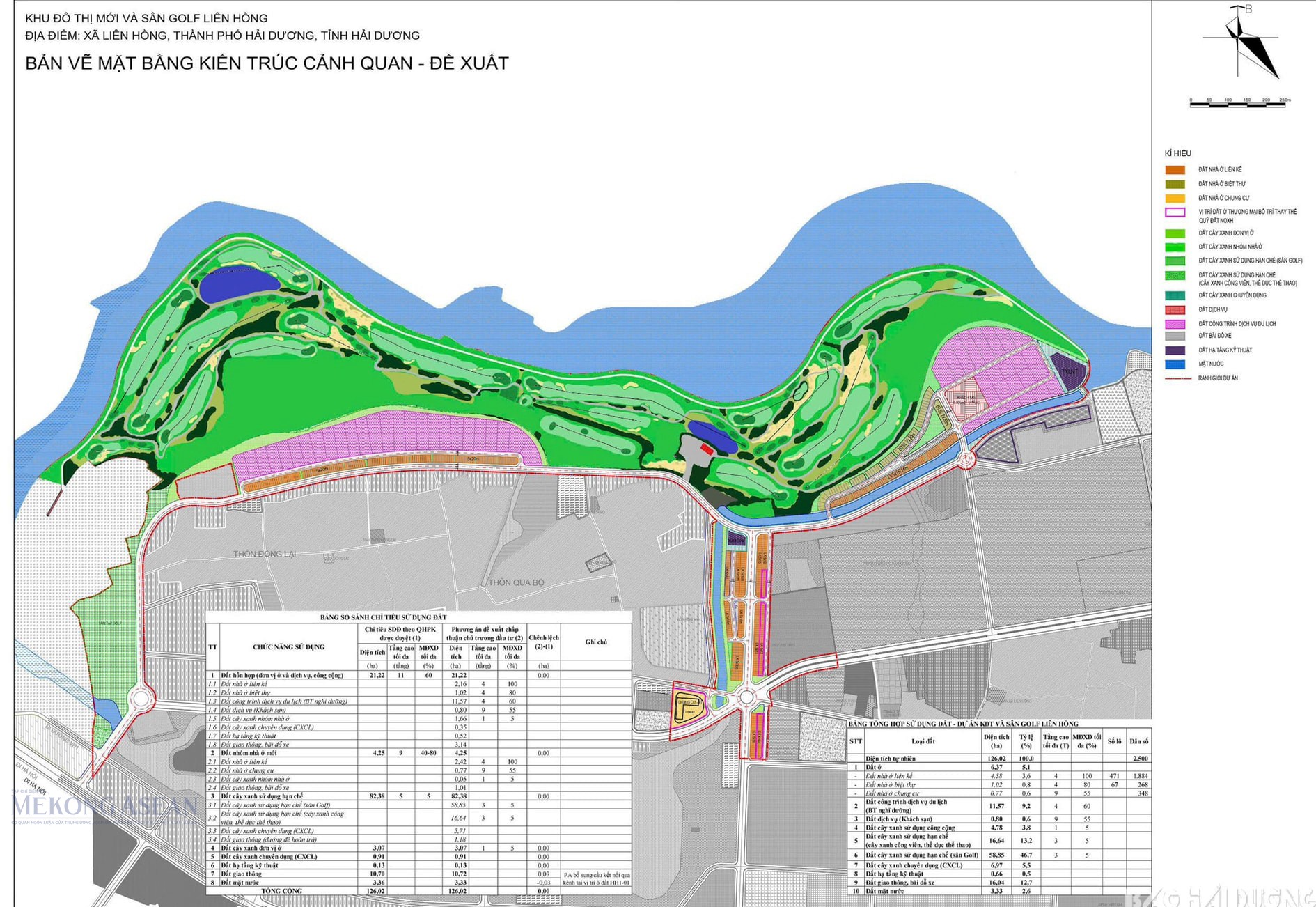
Task: Click the orange 'Đất nhà ở liên kế' swatch
Action: (x=1175, y=170)
